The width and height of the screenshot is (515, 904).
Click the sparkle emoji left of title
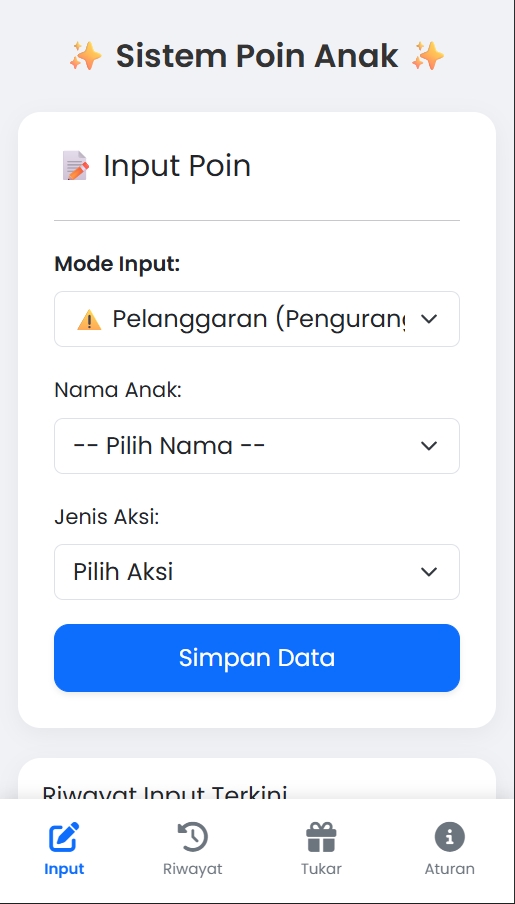tap(85, 56)
